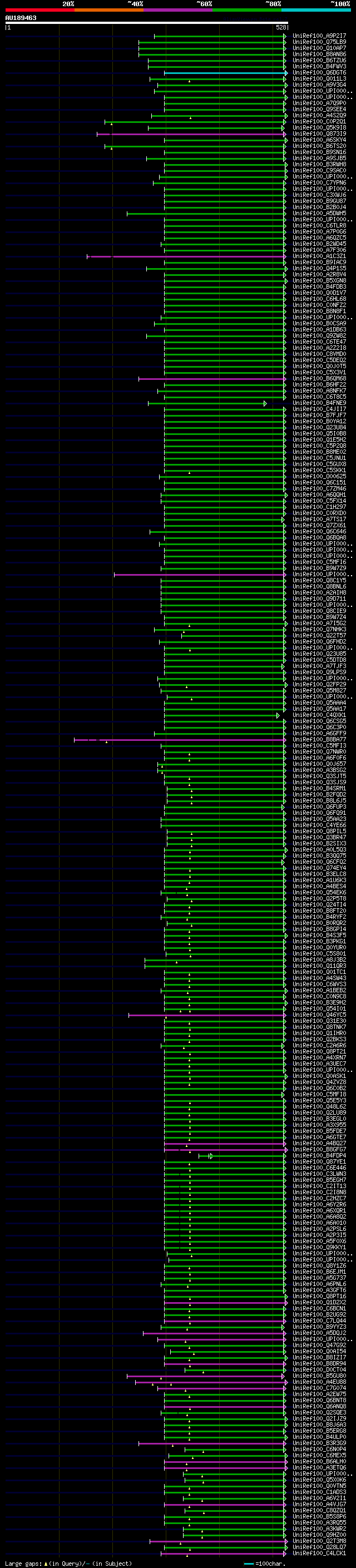Select the query name AU189463
This screenshot has width=356, height=1568.
coord(21,18)
